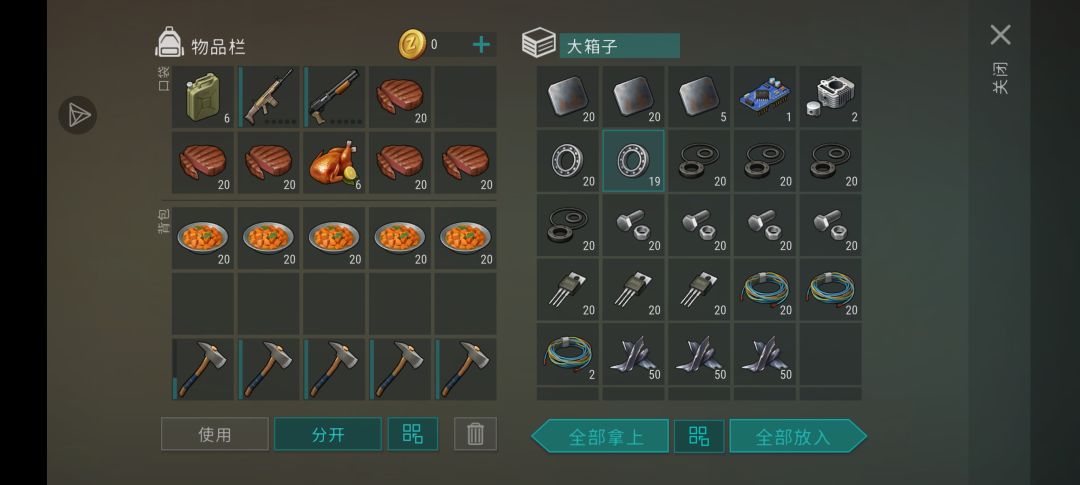Edit the 大箱子 chest name field
Viewport: 1080px width, 485px height.
coord(619,46)
